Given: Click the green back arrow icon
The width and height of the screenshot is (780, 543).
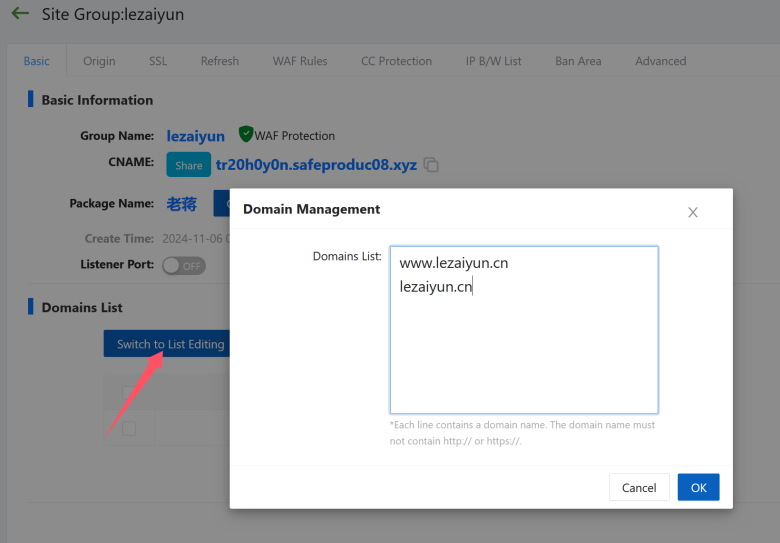Looking at the screenshot, I should tap(20, 13).
